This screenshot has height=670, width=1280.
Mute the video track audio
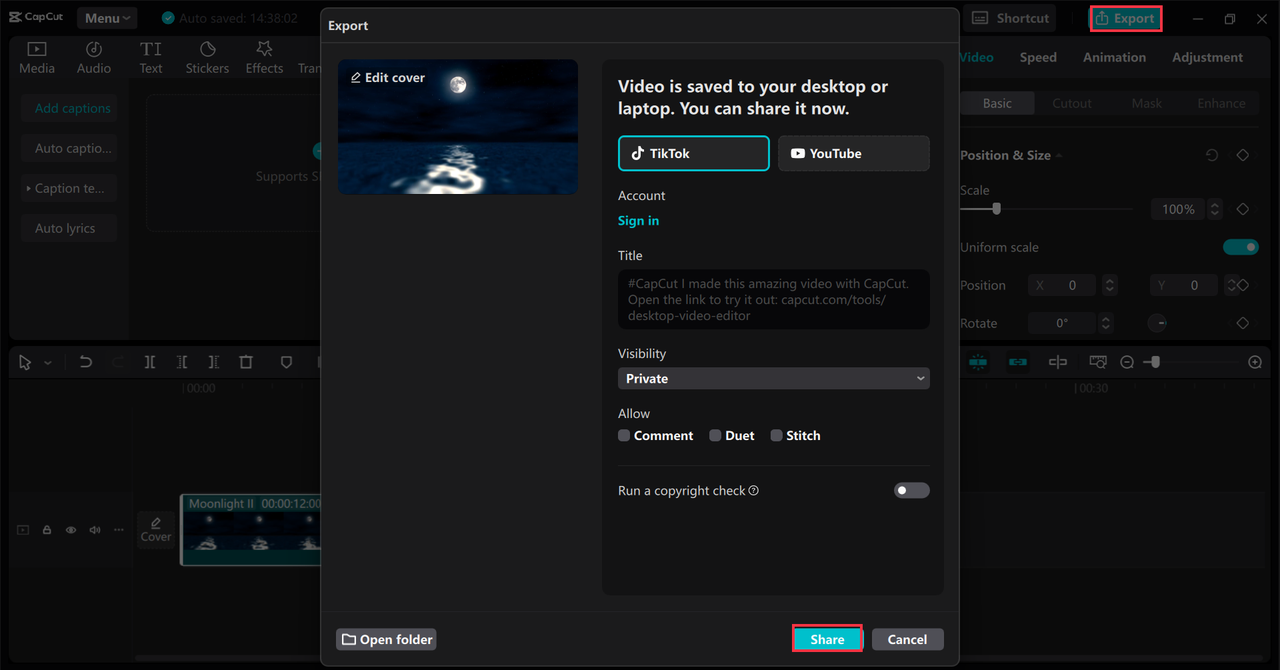pyautogui.click(x=95, y=530)
